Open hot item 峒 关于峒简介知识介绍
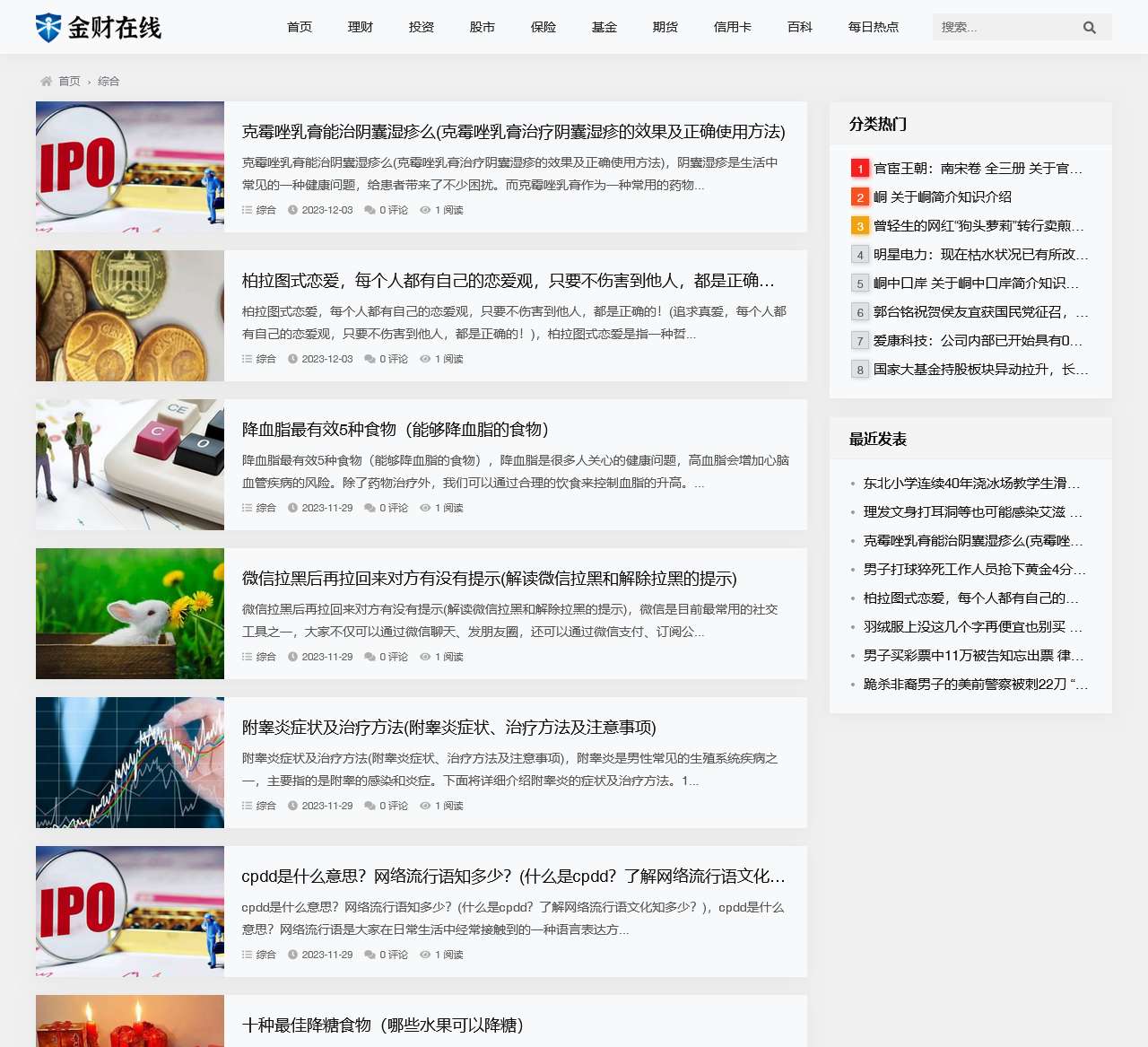This screenshot has height=1047, width=1148. click(x=943, y=197)
